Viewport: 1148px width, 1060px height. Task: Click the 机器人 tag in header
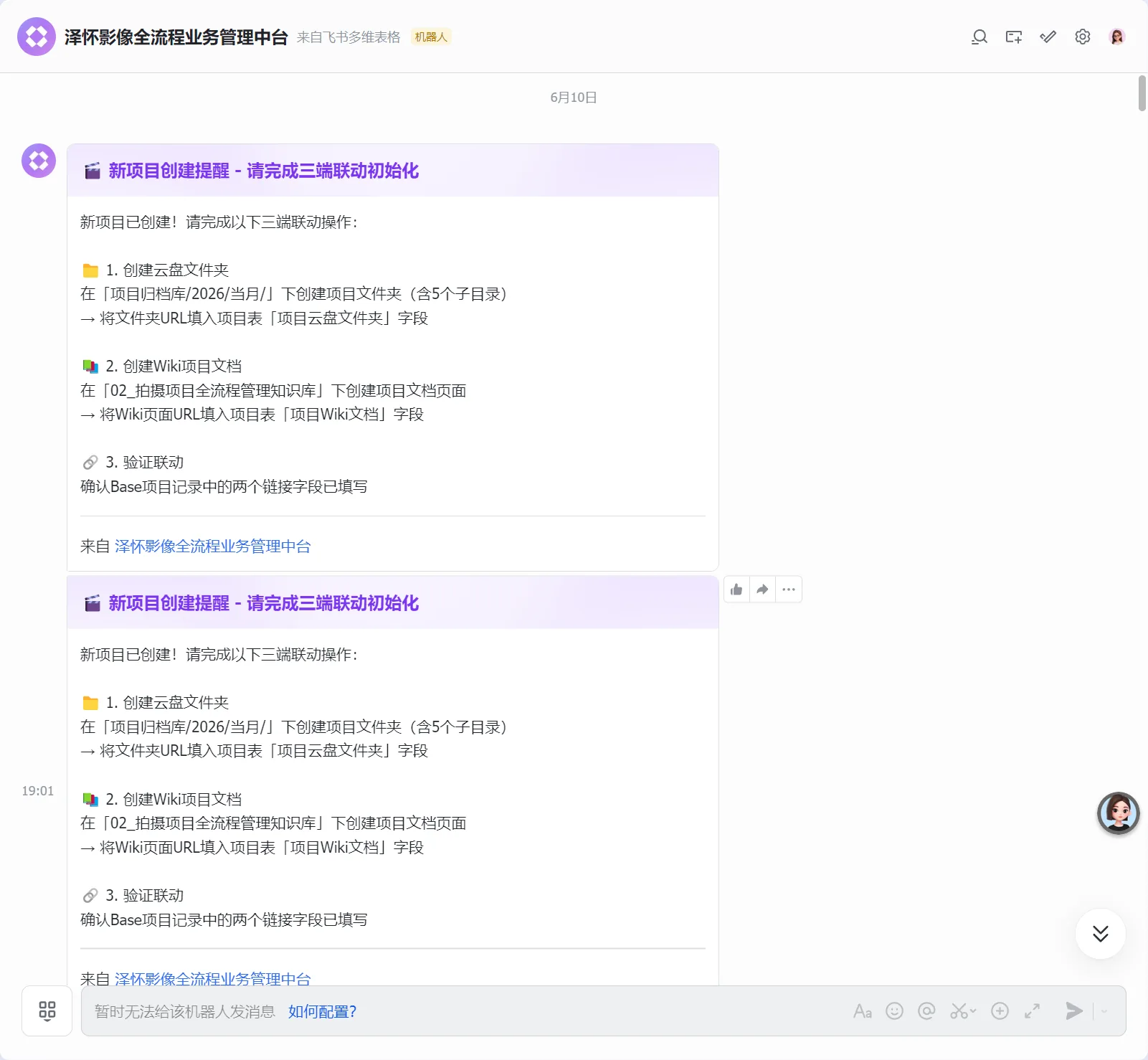[430, 37]
